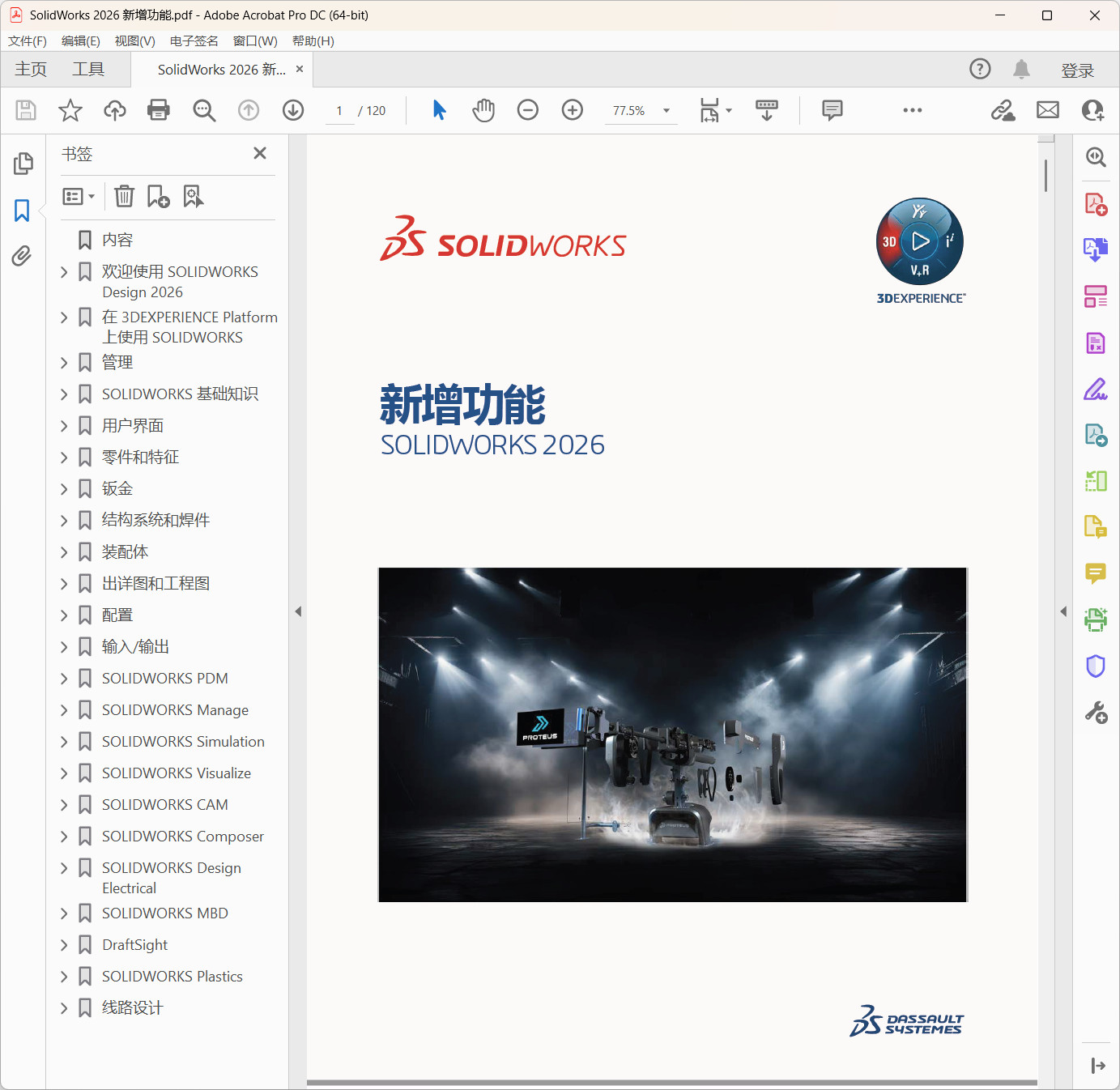Open the 电子签名 menu
Screen dimensions: 1120x1090
[194, 41]
